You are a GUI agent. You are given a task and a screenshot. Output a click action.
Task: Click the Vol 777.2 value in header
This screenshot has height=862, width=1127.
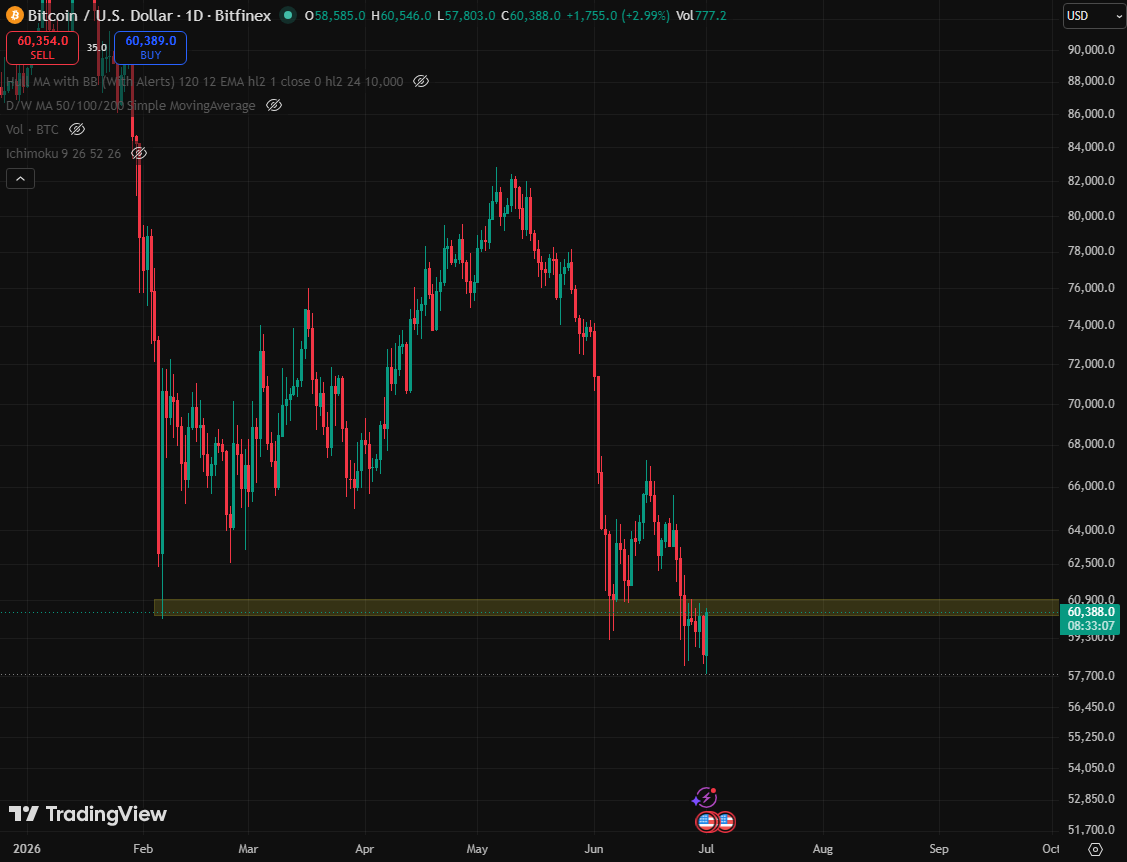pos(701,15)
